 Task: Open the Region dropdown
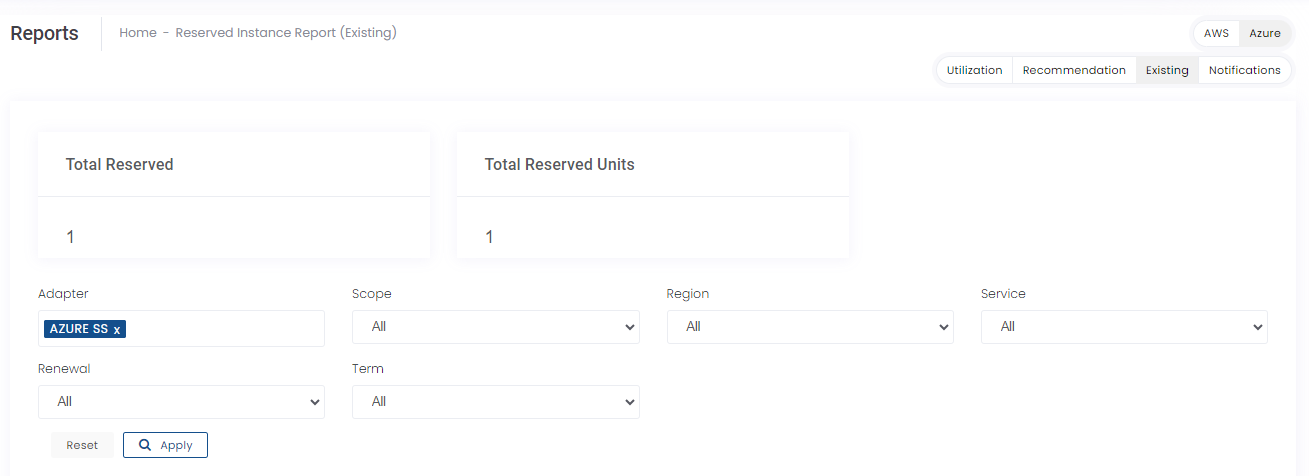coord(810,327)
